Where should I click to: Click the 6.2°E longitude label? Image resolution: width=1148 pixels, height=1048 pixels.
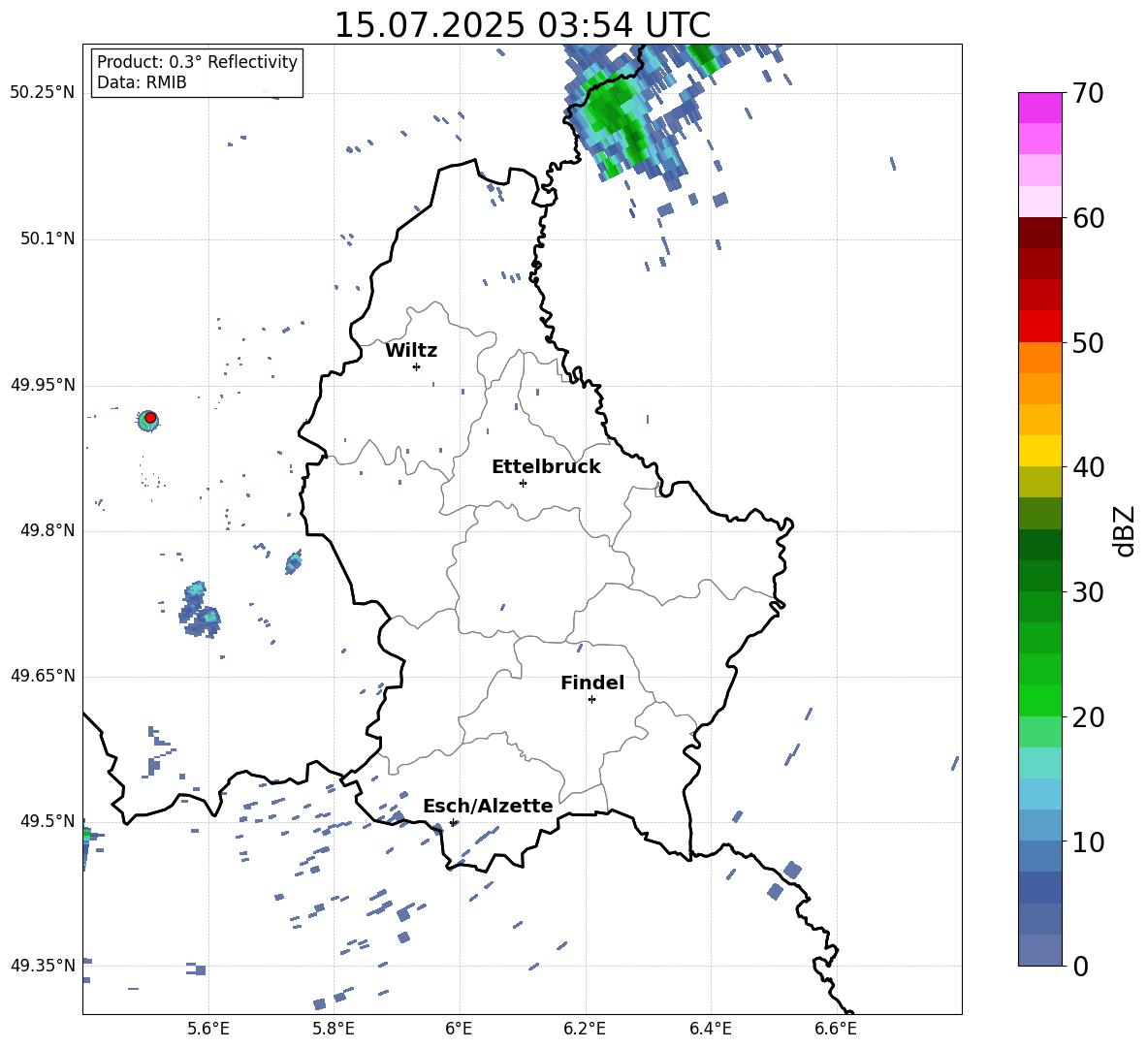point(585,1029)
